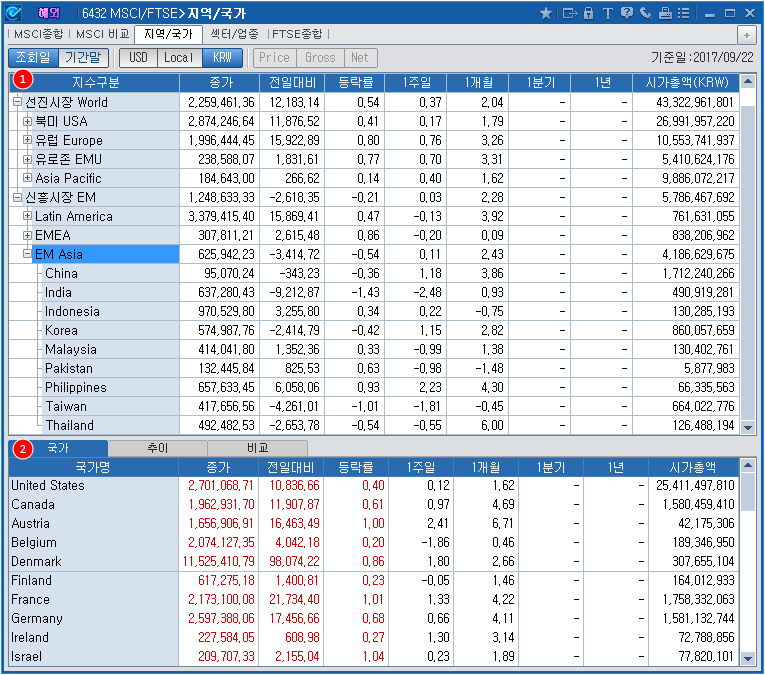Open help via the question bubble icon
Image resolution: width=765 pixels, height=675 pixels.
626,13
